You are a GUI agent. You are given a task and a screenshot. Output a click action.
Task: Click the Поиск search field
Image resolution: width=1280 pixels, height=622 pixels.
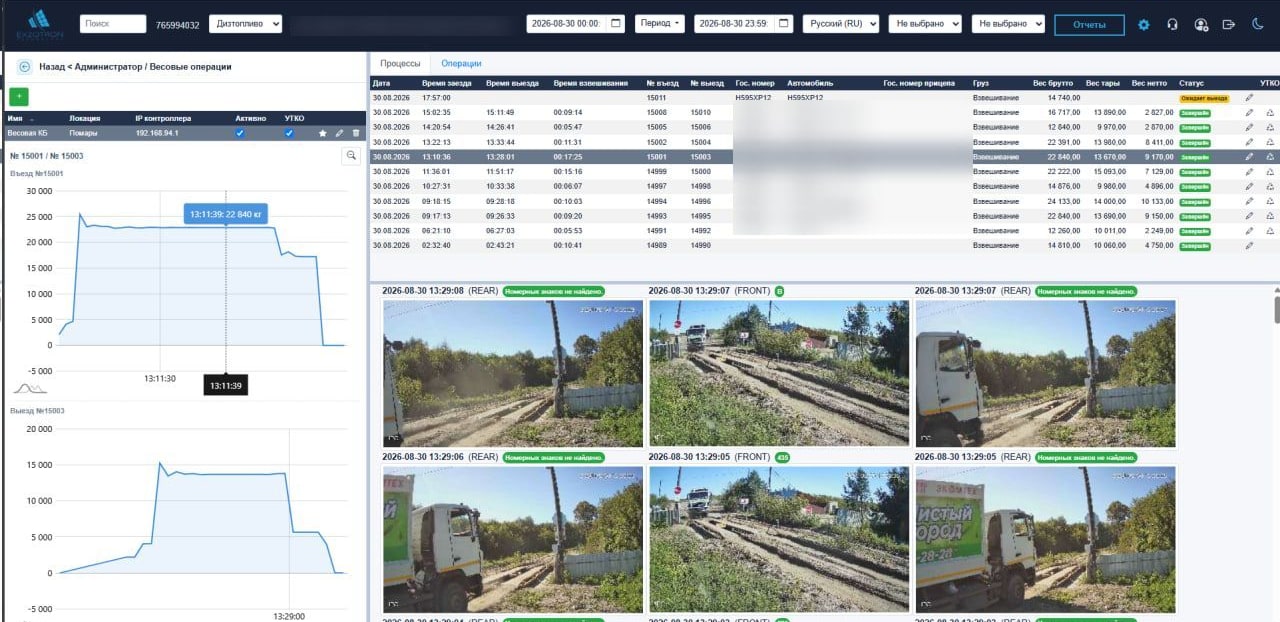point(113,24)
